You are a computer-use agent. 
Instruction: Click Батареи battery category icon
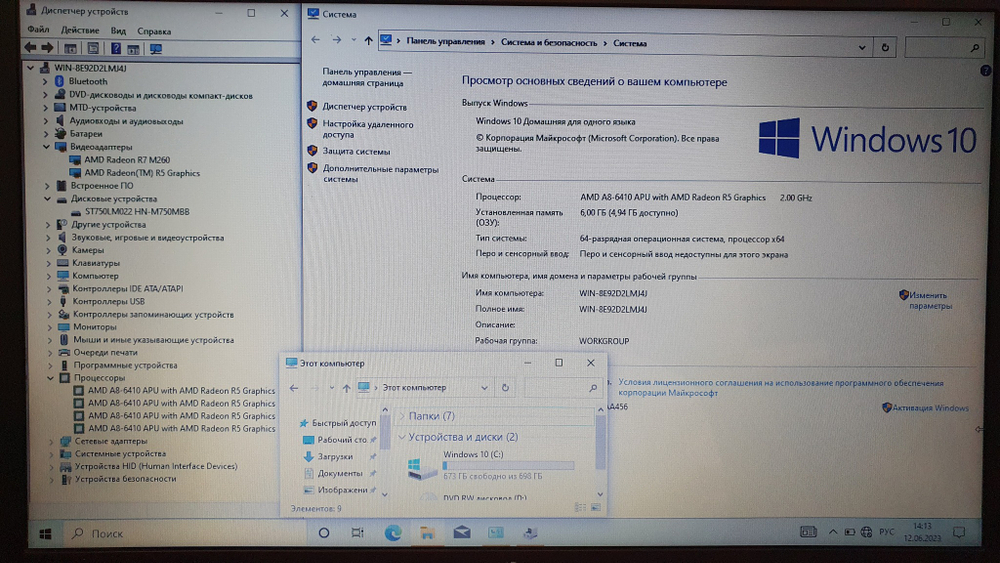point(61,134)
